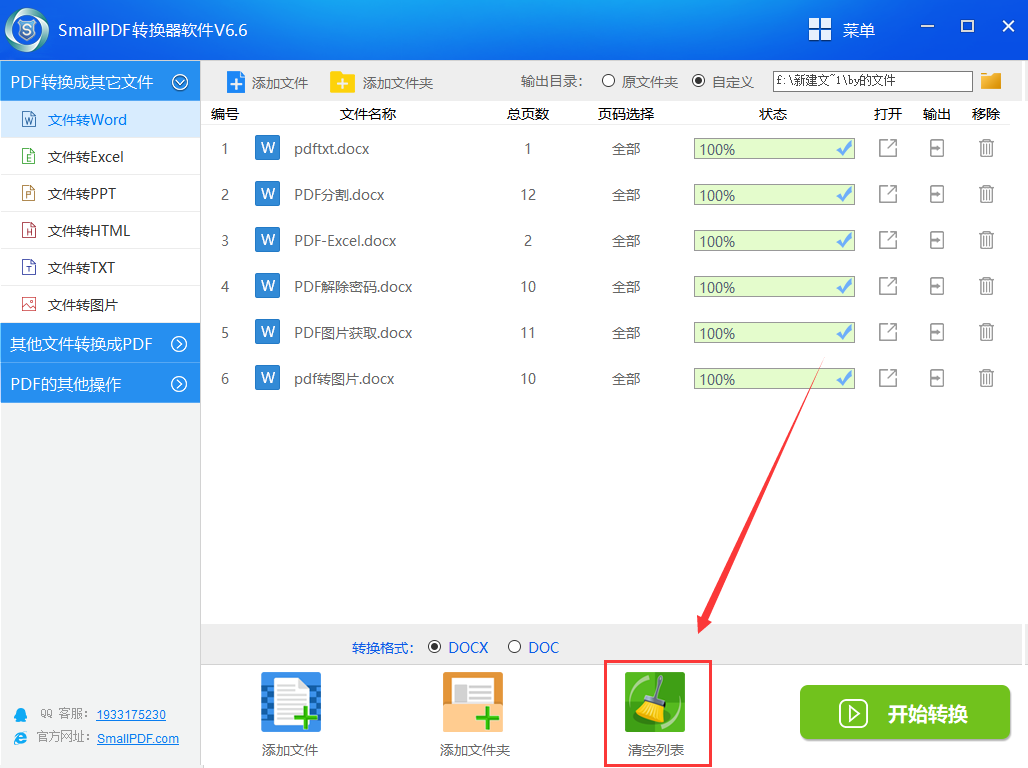The image size is (1028, 768).
Task: Choose DOC conversion format
Action: pos(514,647)
